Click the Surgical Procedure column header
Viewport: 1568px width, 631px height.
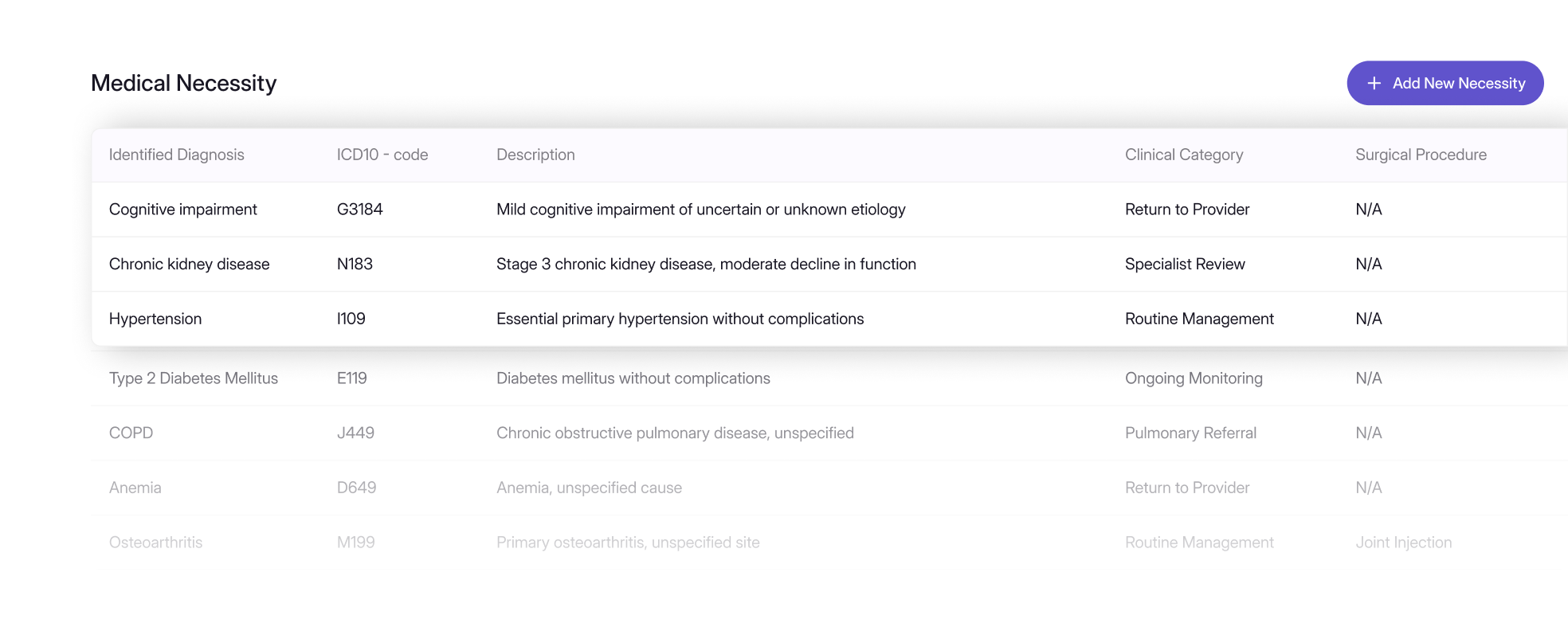[x=1421, y=155]
